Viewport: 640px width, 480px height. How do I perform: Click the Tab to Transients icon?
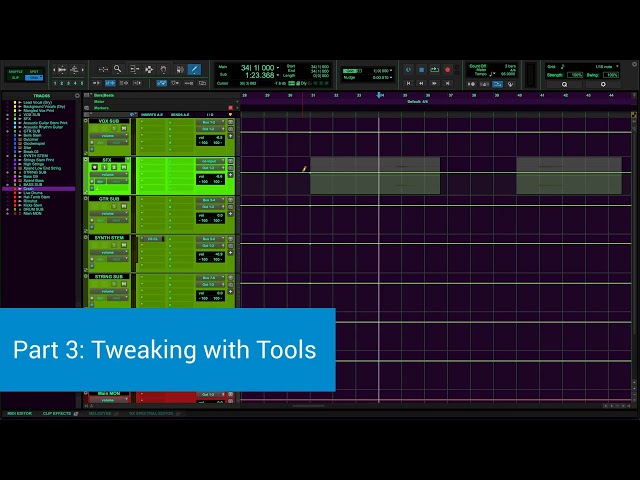pos(97,83)
